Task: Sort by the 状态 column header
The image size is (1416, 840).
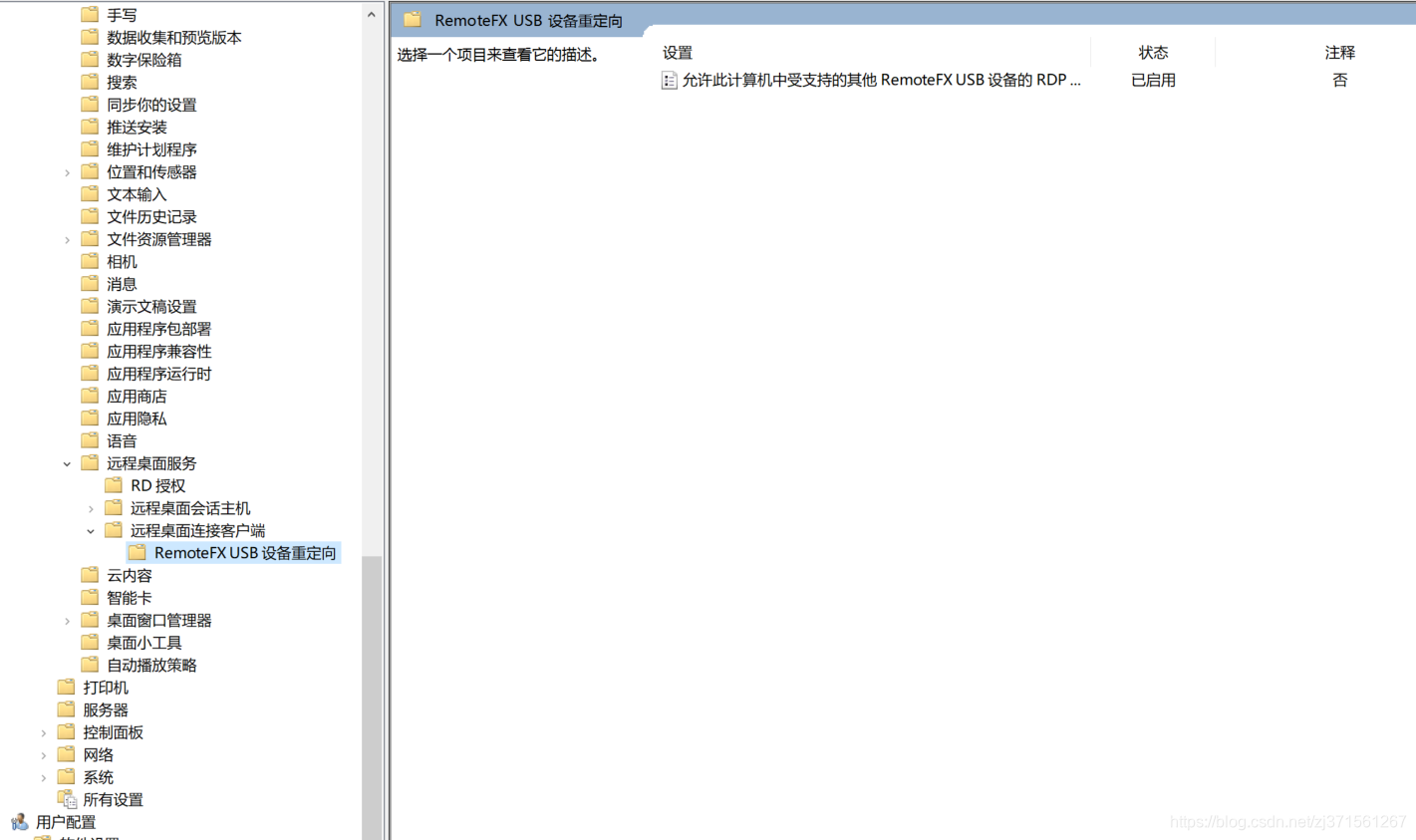Action: coord(1153,53)
